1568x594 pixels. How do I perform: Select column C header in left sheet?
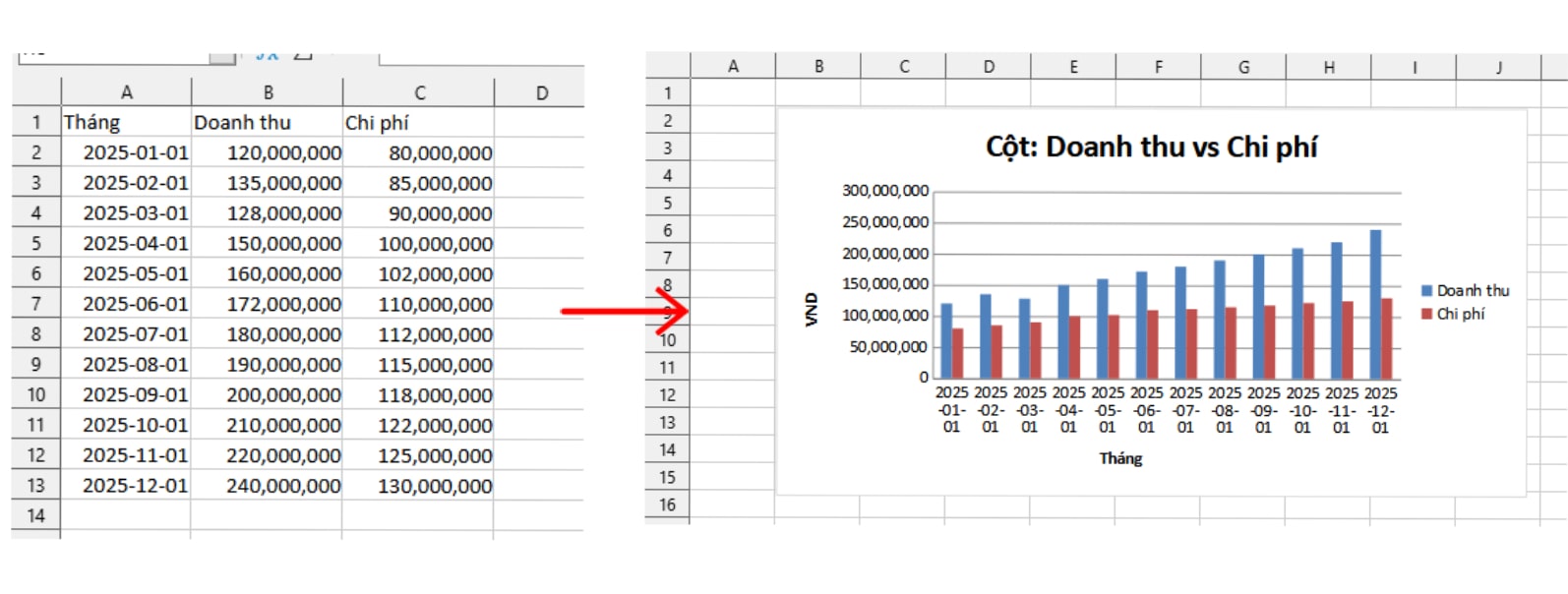click(418, 92)
